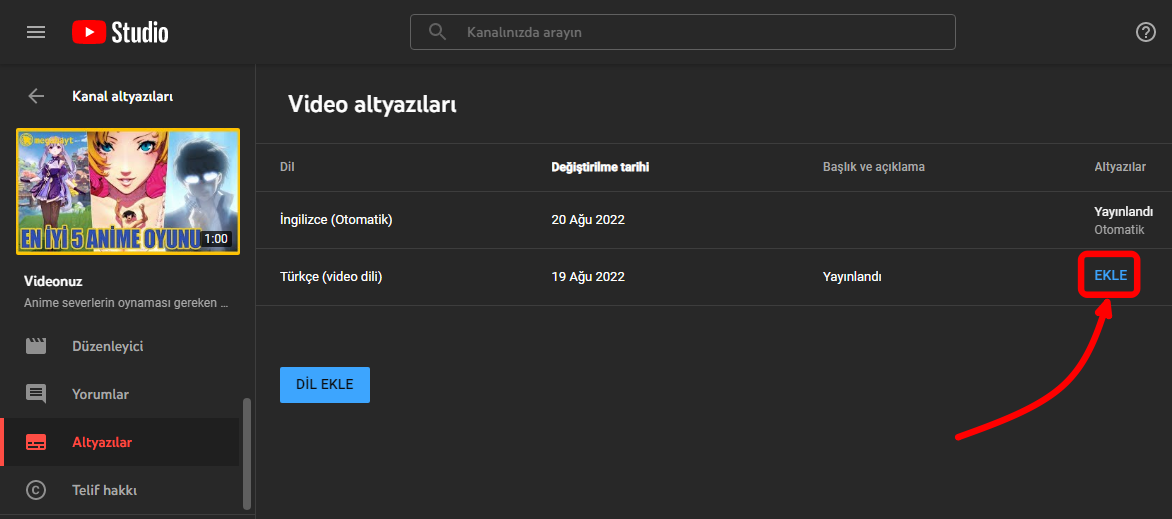Click the Altyazılar subtitles icon
This screenshot has width=1172, height=519.
36,442
